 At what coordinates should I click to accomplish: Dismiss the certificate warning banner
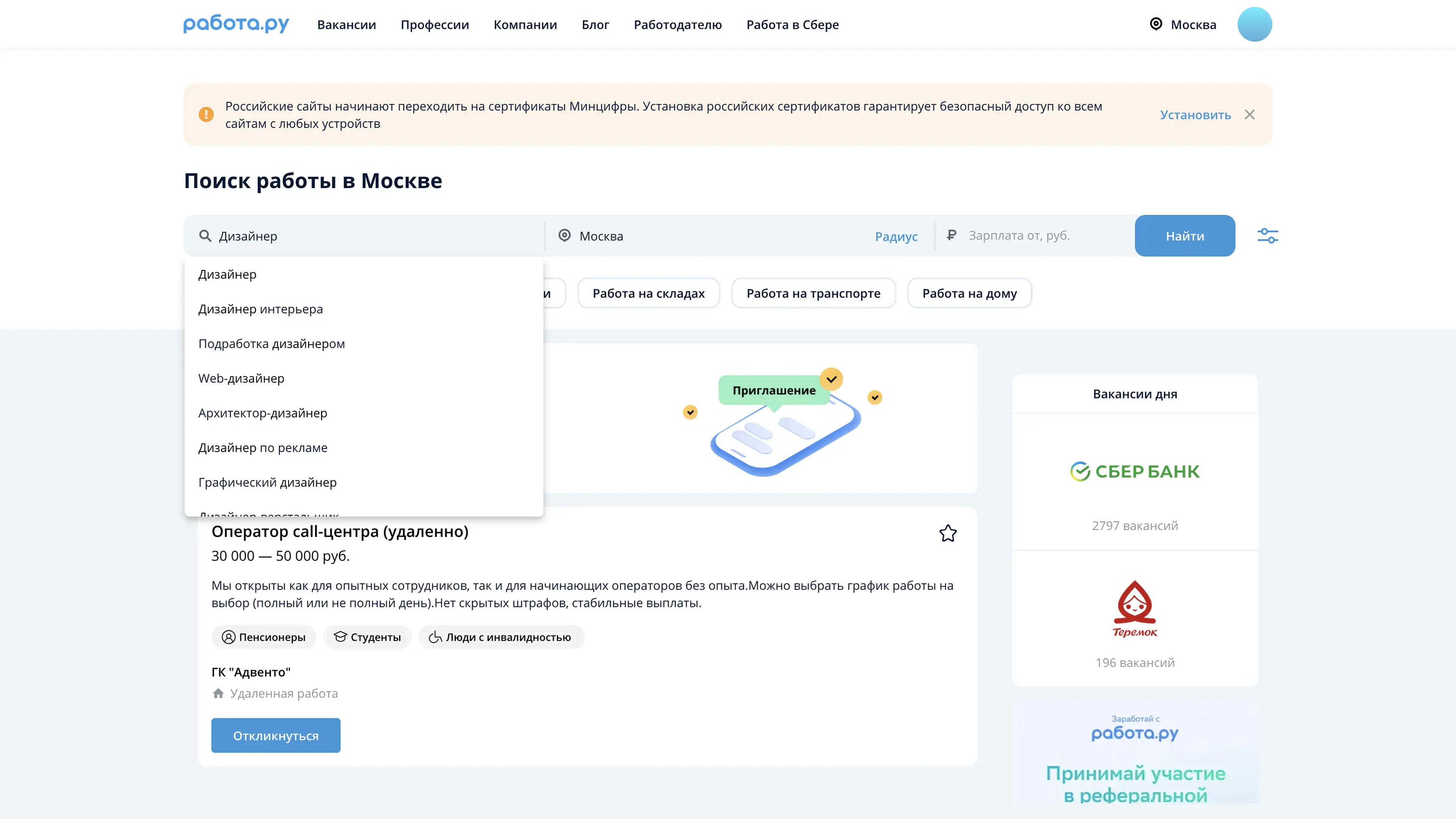pos(1250,115)
